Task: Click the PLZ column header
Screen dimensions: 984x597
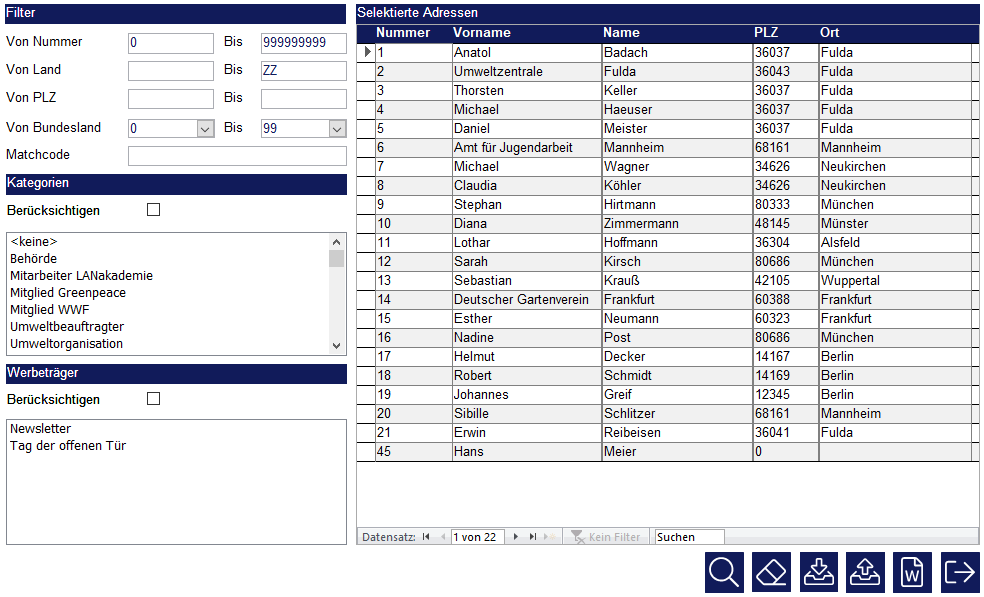Action: coord(766,33)
